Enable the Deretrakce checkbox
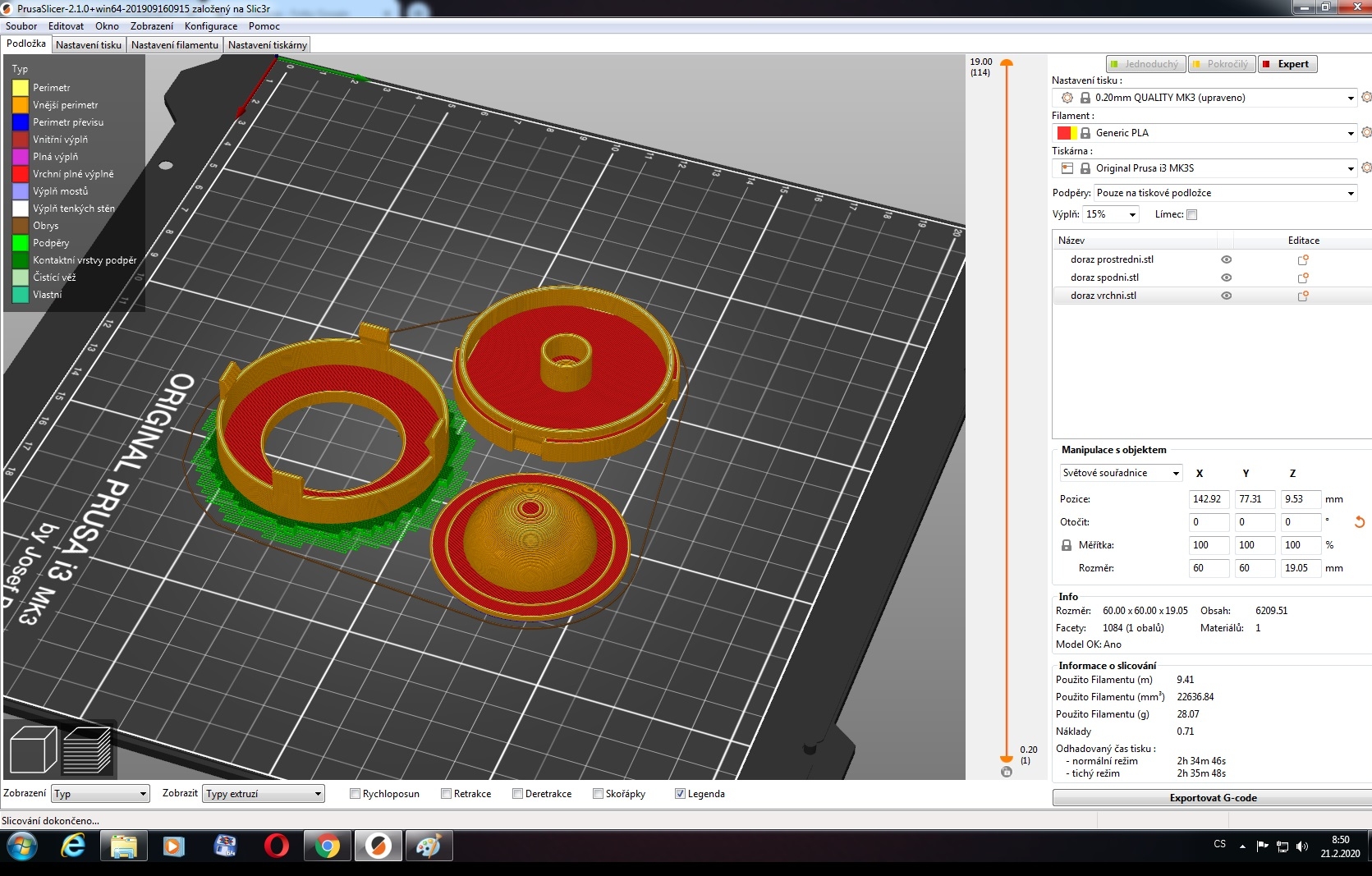Image resolution: width=1372 pixels, height=876 pixels. tap(517, 794)
